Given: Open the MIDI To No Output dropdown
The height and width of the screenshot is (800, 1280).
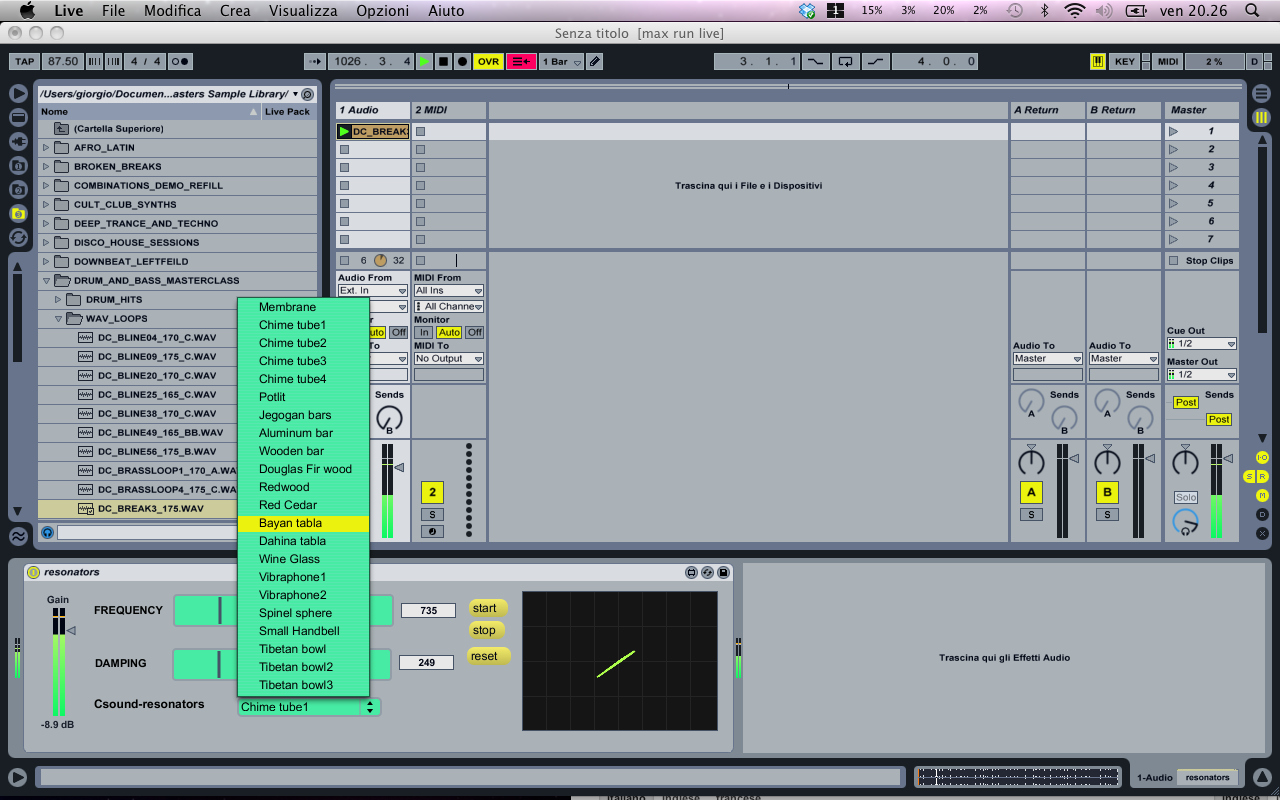Looking at the screenshot, I should click(449, 358).
